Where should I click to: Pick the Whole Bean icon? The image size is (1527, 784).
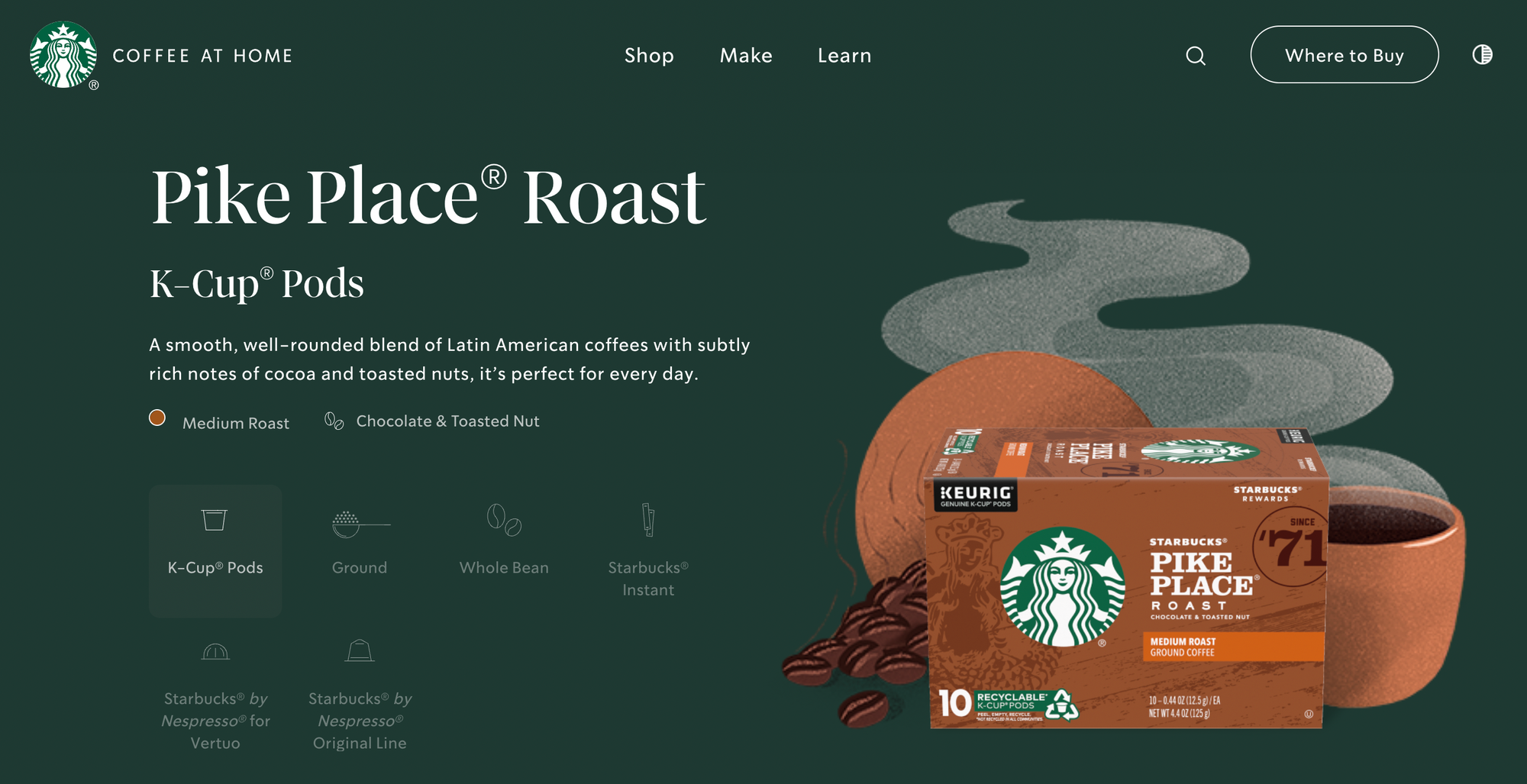[x=504, y=520]
